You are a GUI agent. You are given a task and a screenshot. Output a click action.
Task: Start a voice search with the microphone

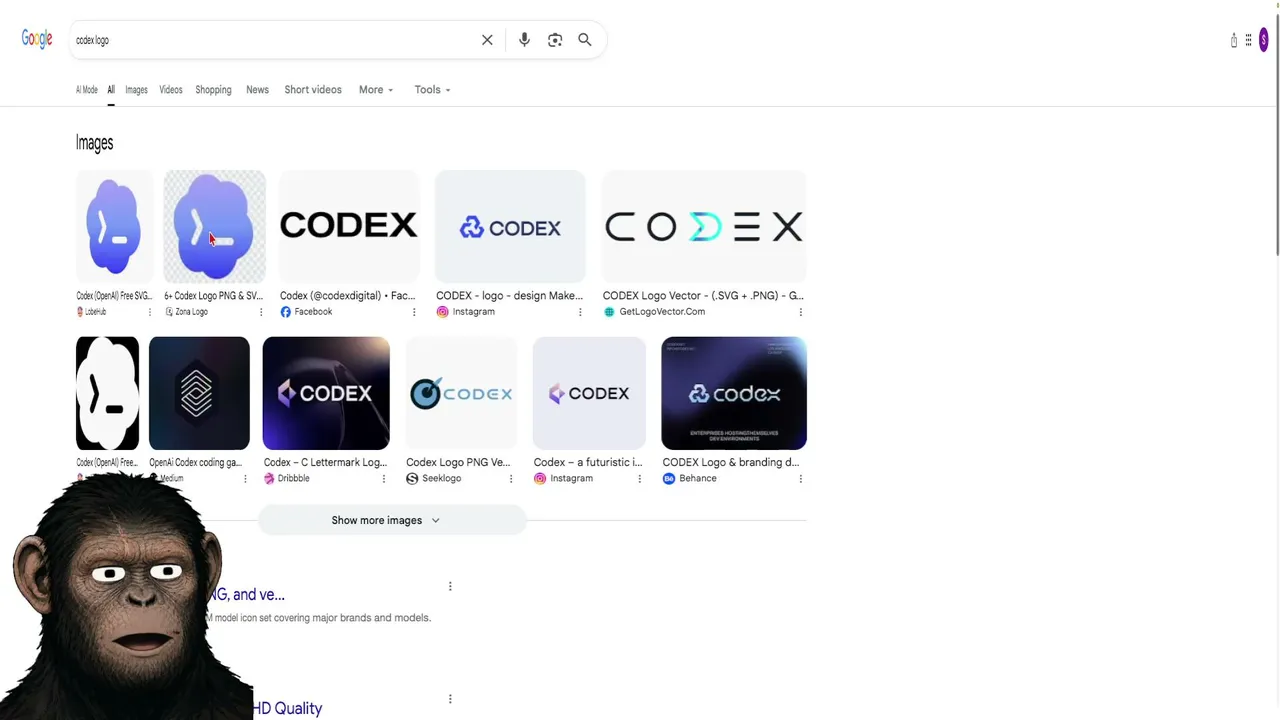pyautogui.click(x=524, y=40)
